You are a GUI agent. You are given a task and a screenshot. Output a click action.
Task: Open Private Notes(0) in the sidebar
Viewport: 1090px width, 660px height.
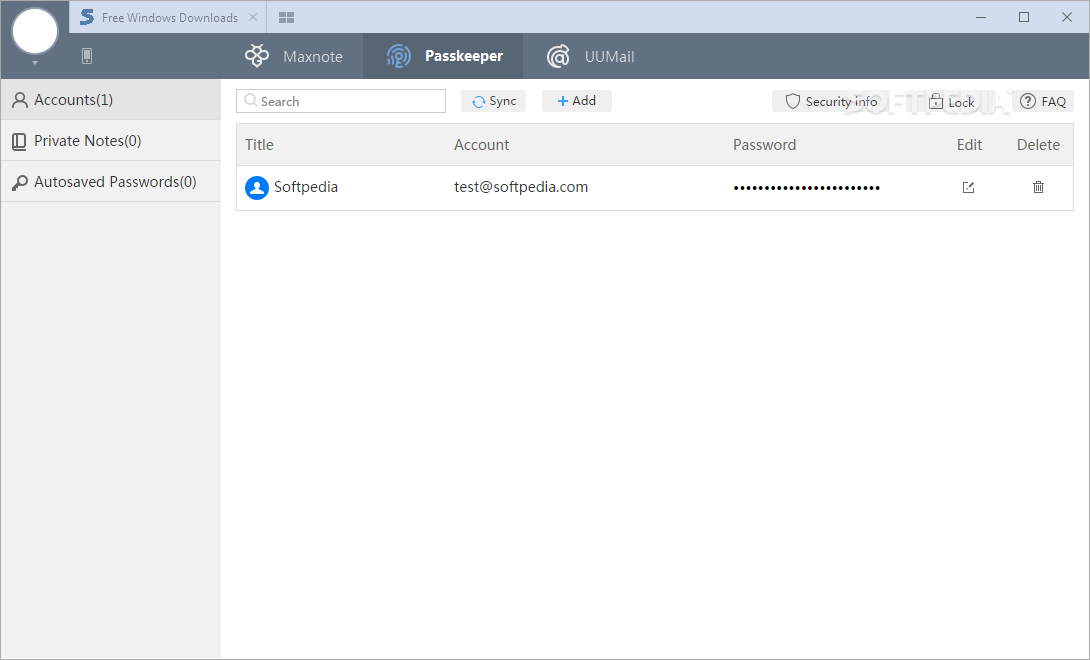click(111, 140)
